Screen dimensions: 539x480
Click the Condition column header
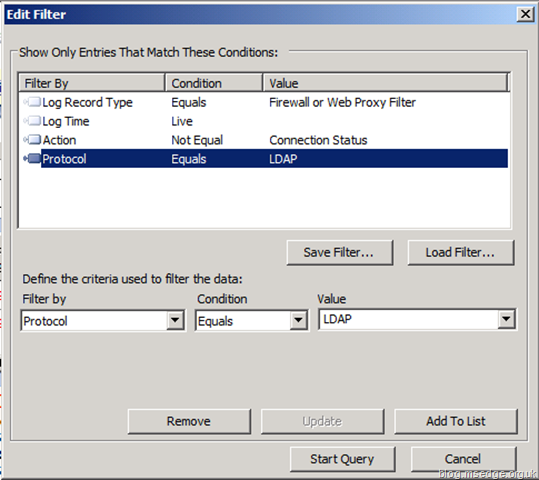click(214, 83)
